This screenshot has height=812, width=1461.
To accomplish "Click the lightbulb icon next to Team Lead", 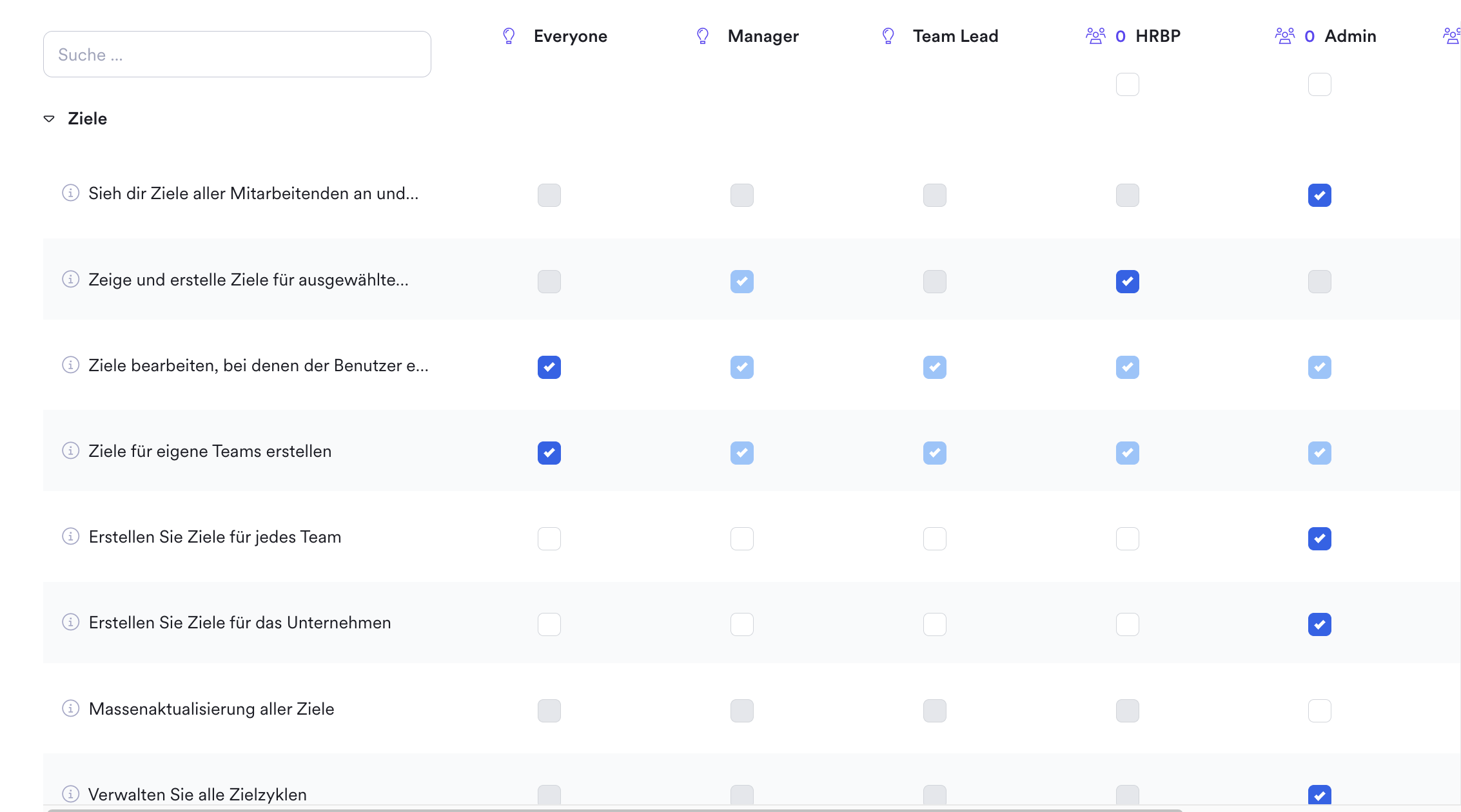I will [888, 36].
